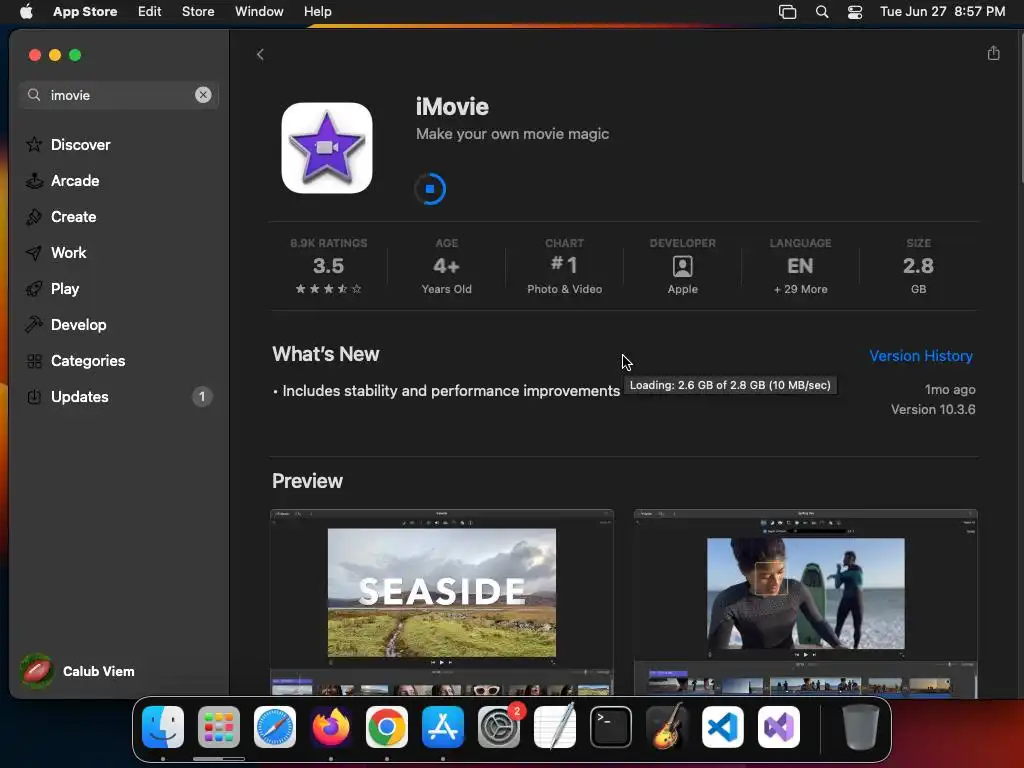Viewport: 1024px width, 768px height.
Task: Open the share icon at top right
Action: point(993,53)
